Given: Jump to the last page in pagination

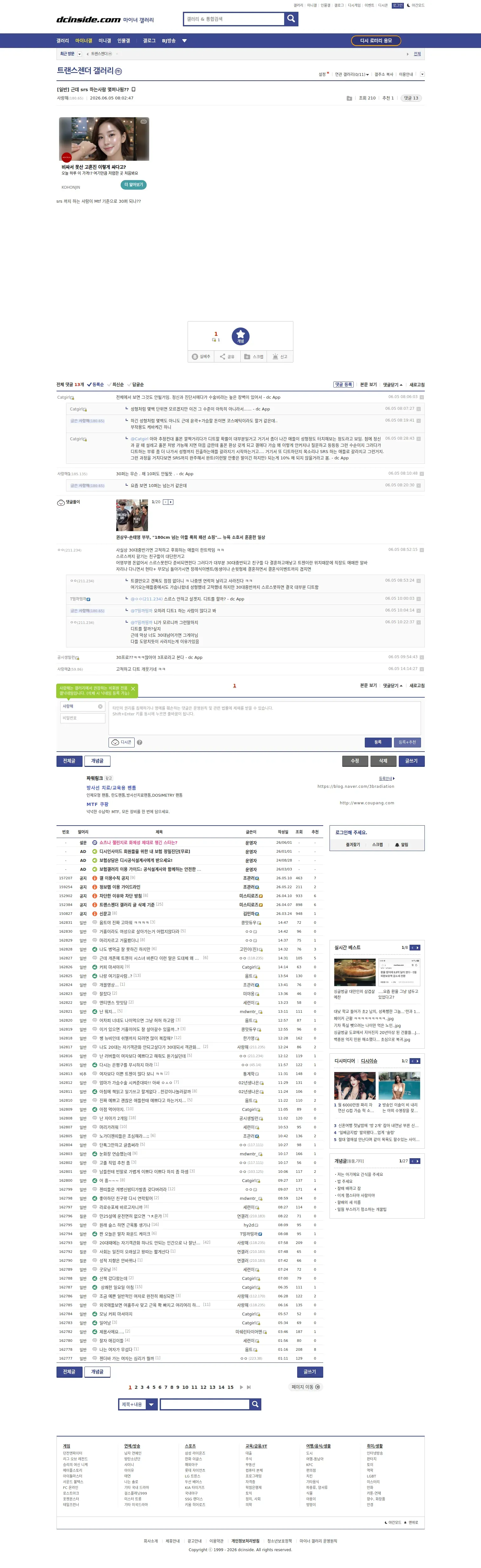Looking at the screenshot, I should pos(249,1387).
